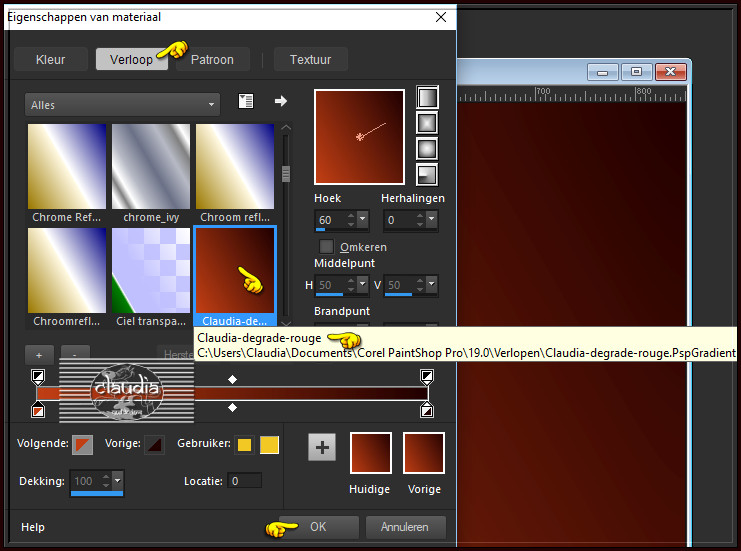Click the lower midpoint diamond on gradient bar

coord(232,407)
